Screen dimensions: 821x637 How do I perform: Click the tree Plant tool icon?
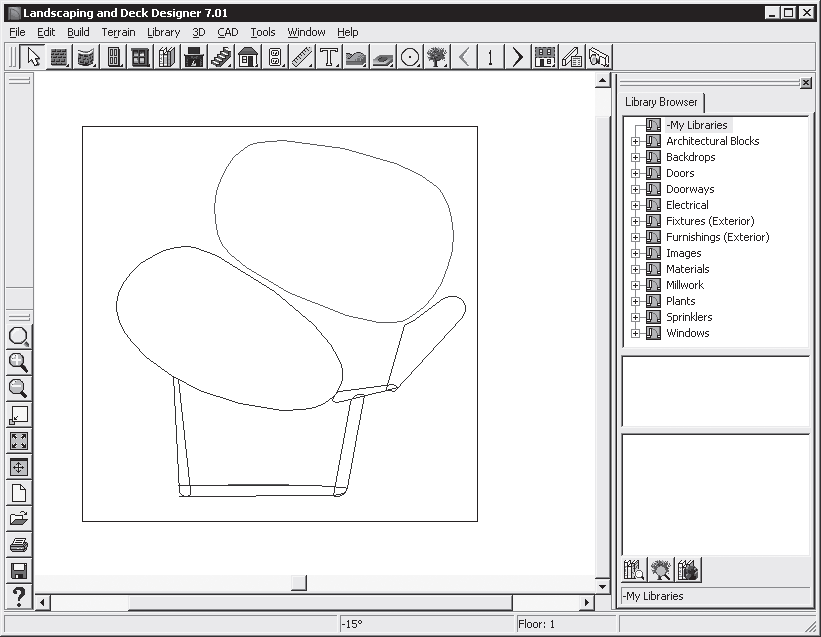tap(436, 57)
